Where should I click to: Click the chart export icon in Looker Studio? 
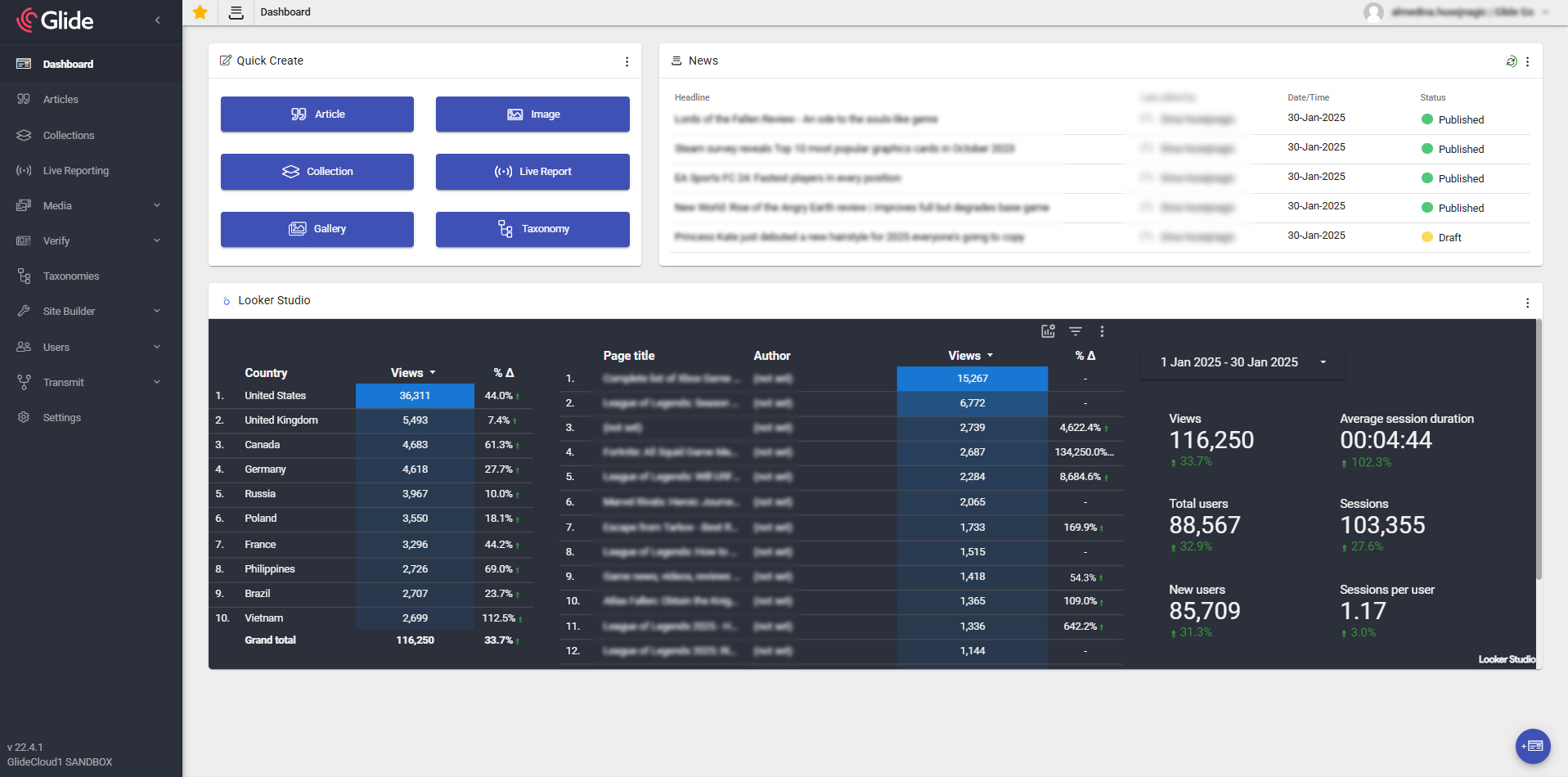click(1048, 331)
